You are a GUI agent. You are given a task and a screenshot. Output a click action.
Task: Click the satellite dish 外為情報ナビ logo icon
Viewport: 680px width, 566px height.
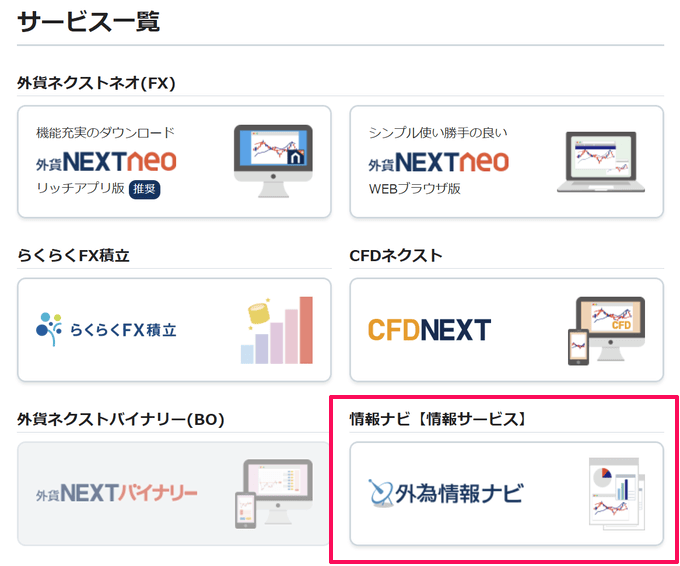(x=381, y=493)
